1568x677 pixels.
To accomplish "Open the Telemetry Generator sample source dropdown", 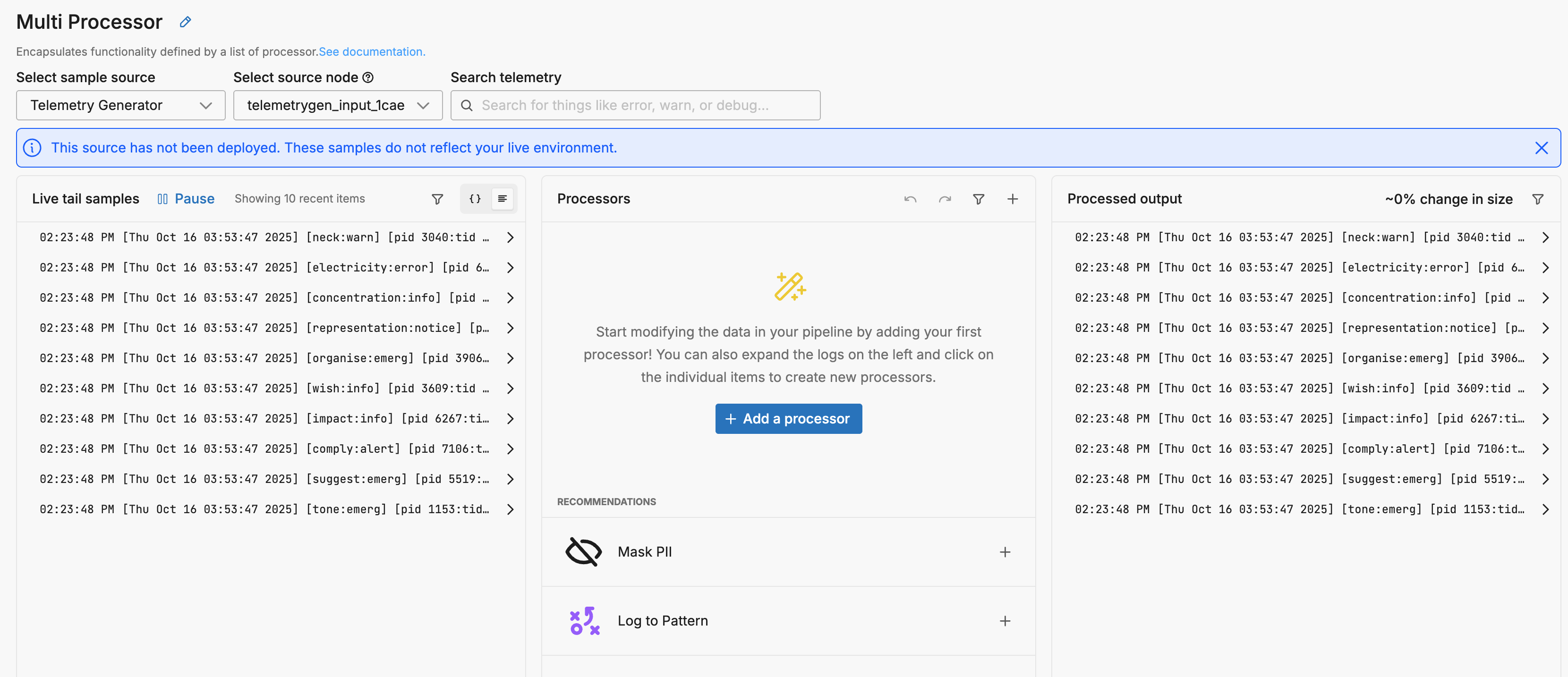I will tap(120, 105).
